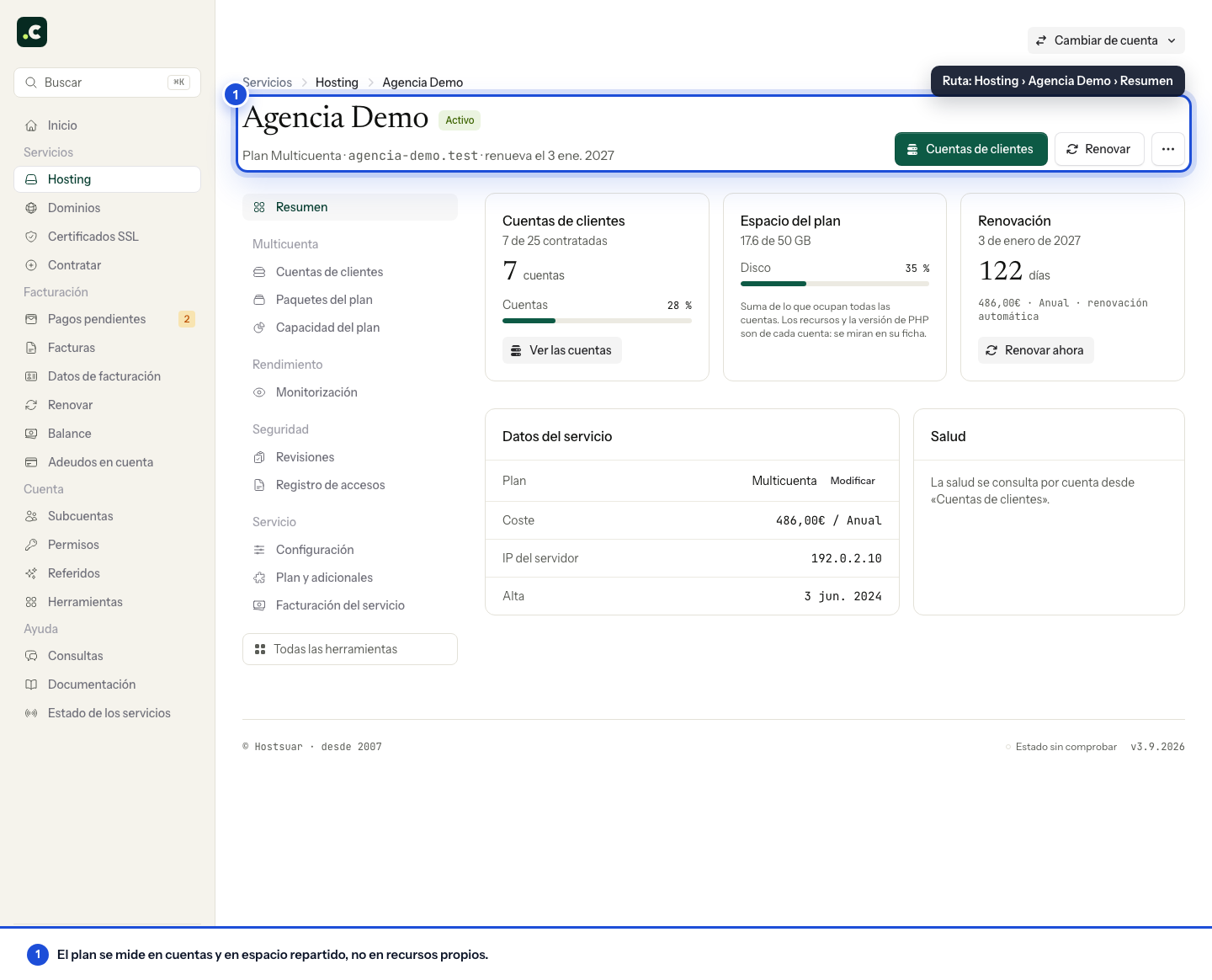Click the Balance icon in sidebar

31,434
